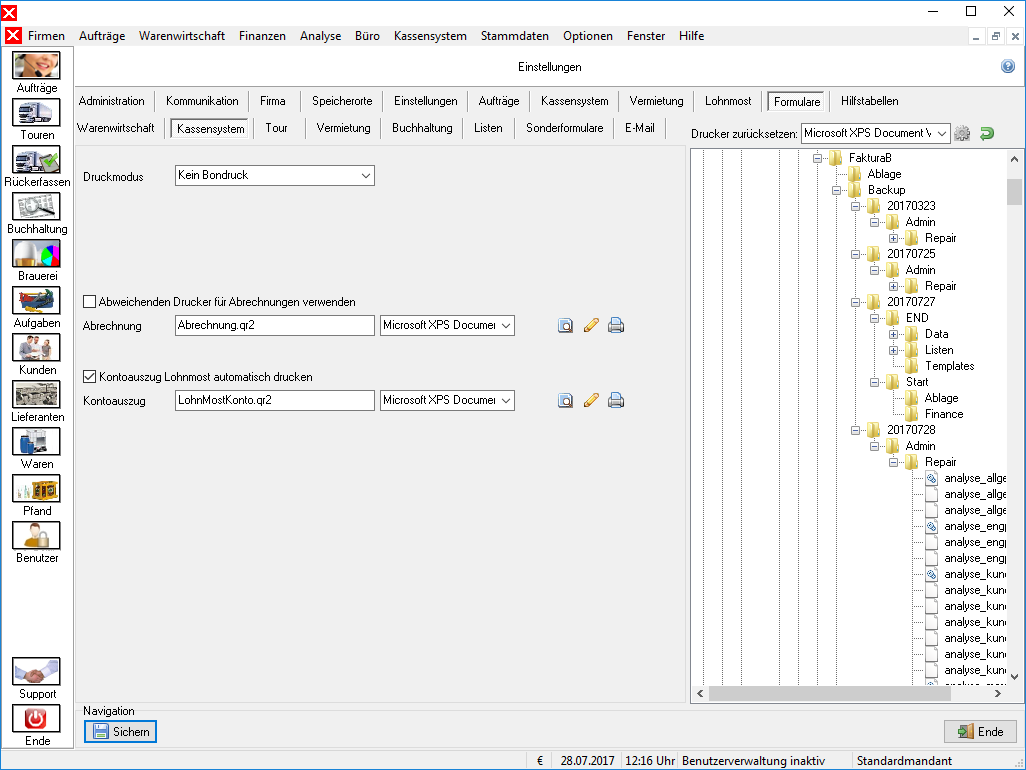Expand the Data folder node
Viewport: 1026px width, 770px height.
pyautogui.click(x=893, y=334)
